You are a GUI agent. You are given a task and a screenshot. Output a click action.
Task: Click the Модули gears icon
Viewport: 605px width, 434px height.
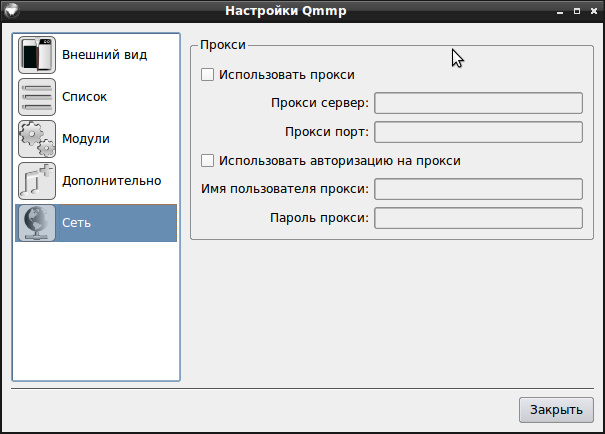(37, 139)
